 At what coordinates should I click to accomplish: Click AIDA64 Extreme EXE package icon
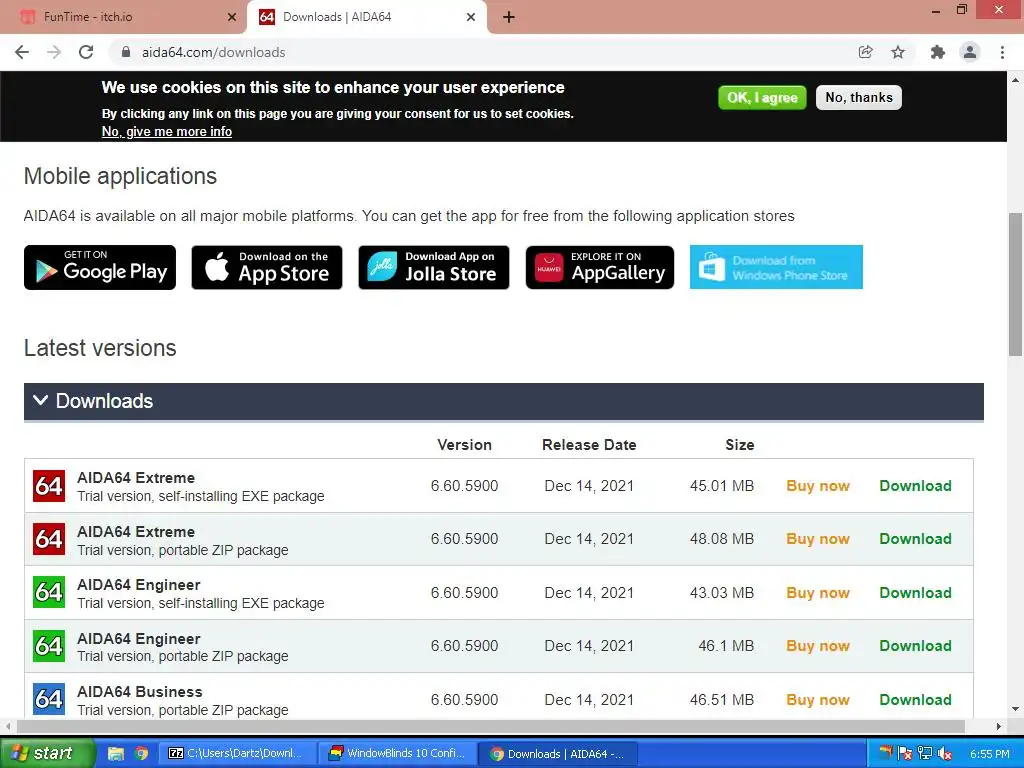(x=49, y=486)
